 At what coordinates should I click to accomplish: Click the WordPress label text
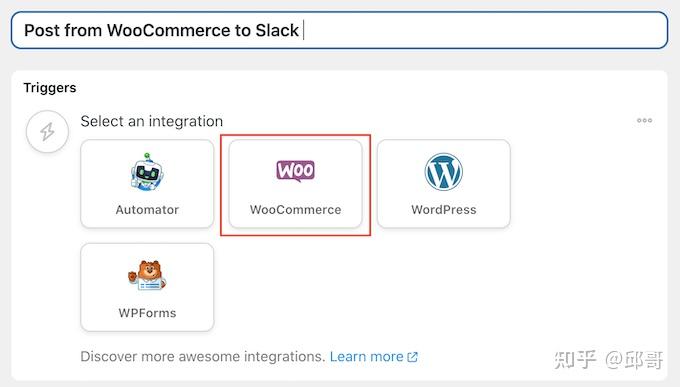[444, 210]
